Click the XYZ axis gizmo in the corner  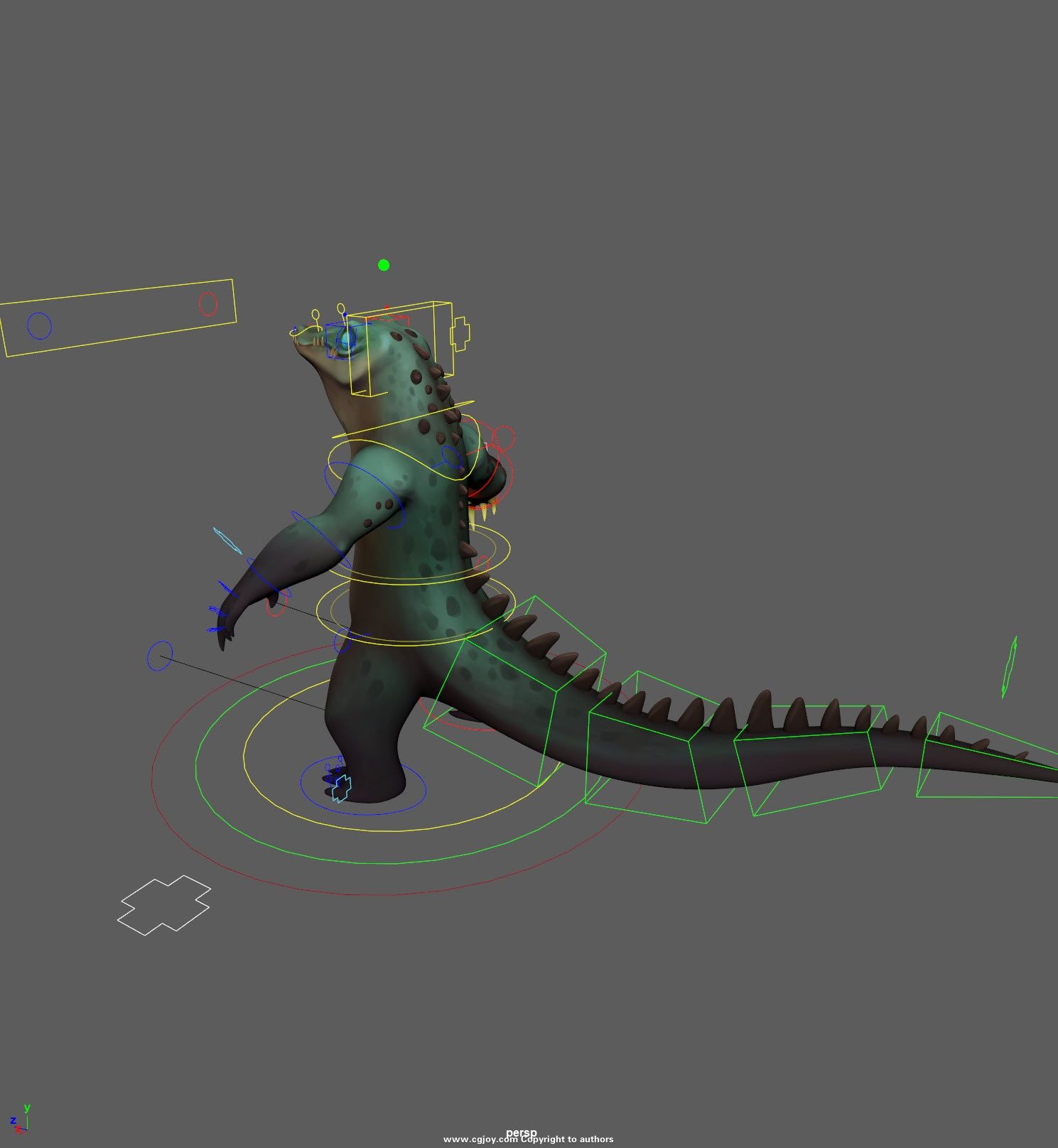coord(19,1118)
